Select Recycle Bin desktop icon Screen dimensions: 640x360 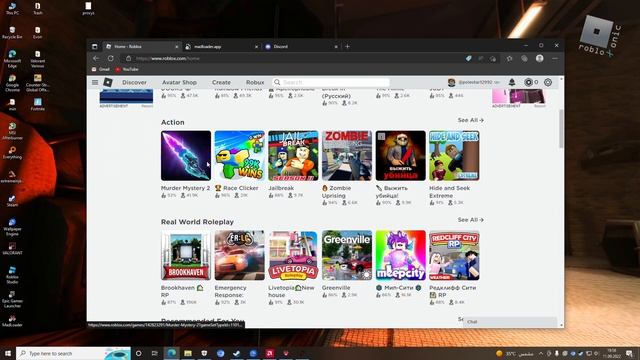pos(12,32)
